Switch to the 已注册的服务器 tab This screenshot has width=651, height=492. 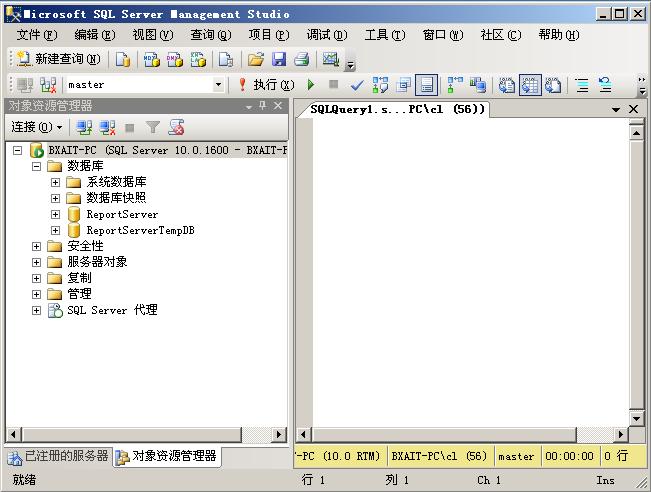tap(57, 456)
